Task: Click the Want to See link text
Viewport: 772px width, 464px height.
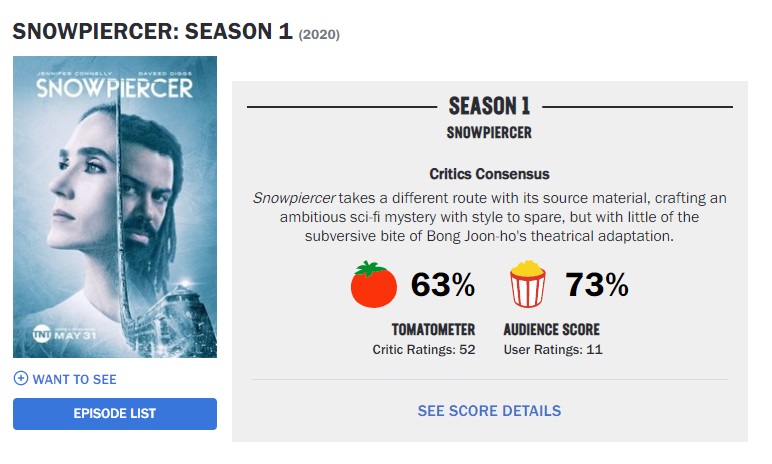Action: 74,379
